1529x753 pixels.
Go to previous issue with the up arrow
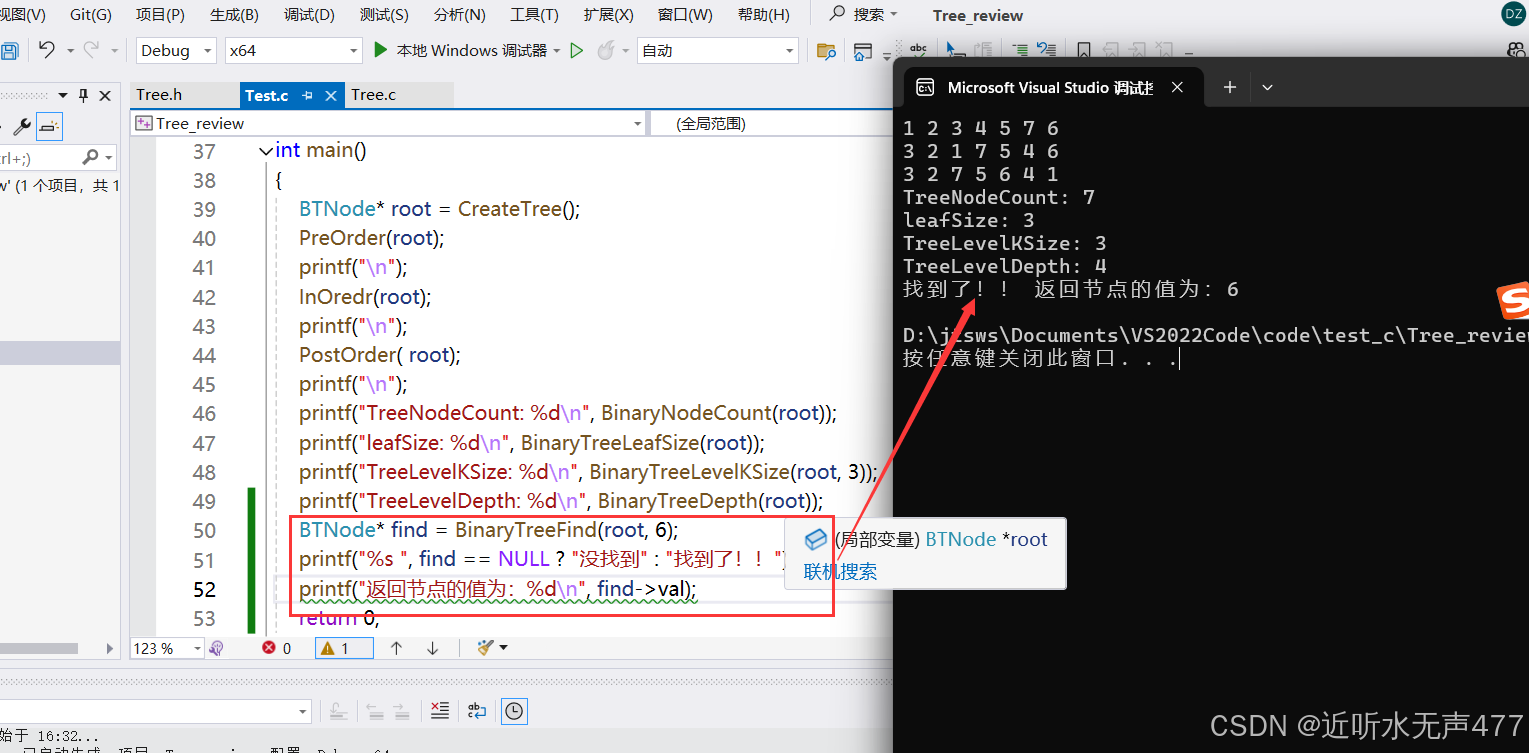pyautogui.click(x=396, y=648)
